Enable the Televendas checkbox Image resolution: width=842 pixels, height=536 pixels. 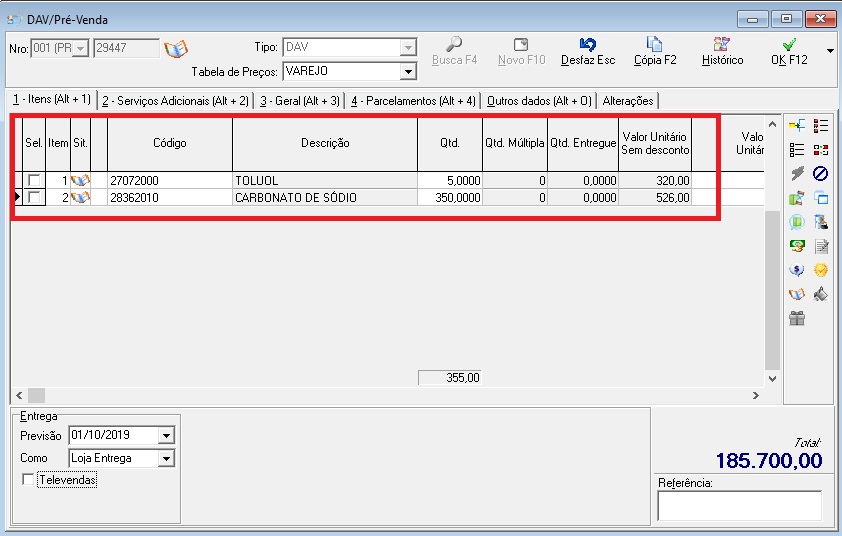click(x=27, y=481)
